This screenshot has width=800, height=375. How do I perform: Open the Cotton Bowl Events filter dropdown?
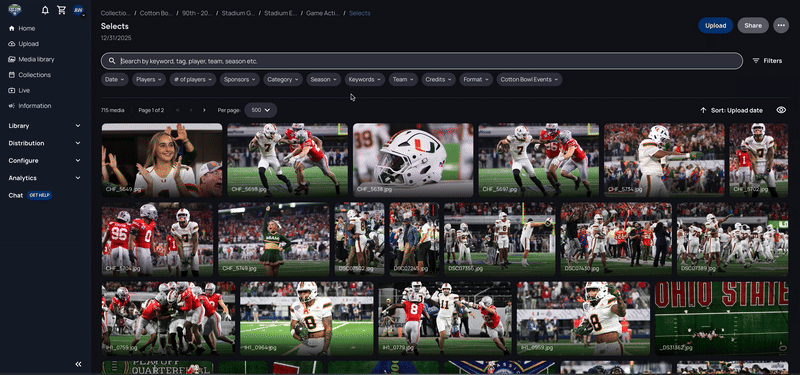pos(529,80)
